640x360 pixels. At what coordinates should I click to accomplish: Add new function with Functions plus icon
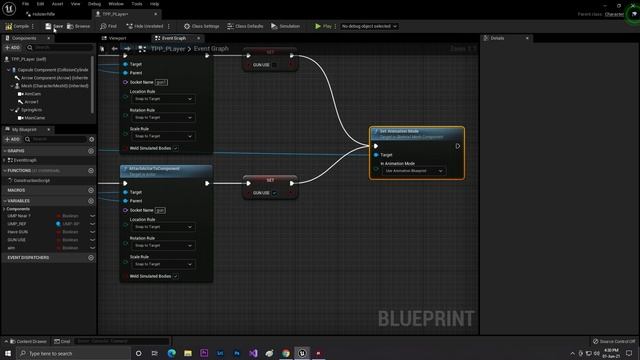[91, 171]
